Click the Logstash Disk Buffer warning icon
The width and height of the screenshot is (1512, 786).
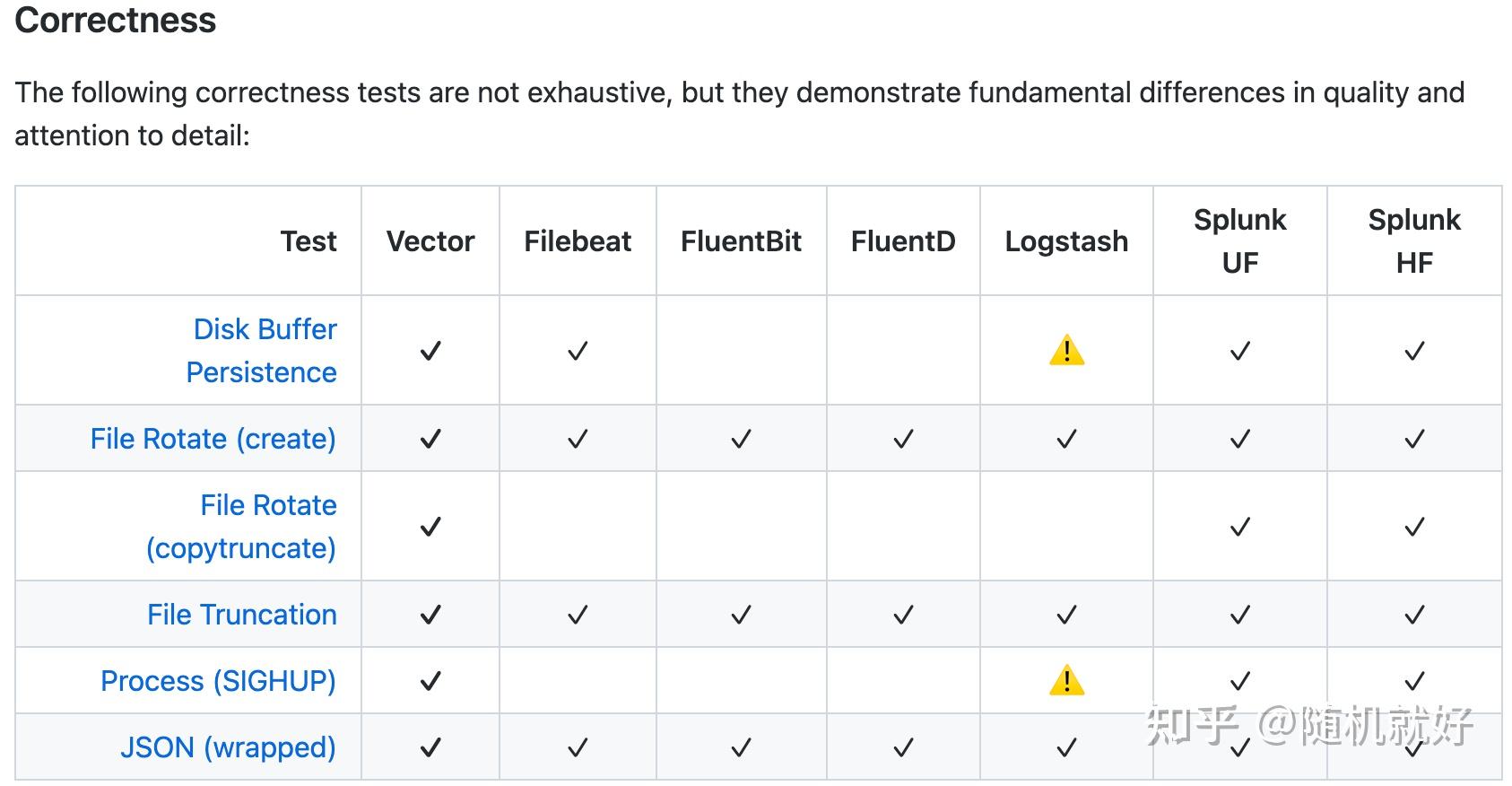[1066, 351]
